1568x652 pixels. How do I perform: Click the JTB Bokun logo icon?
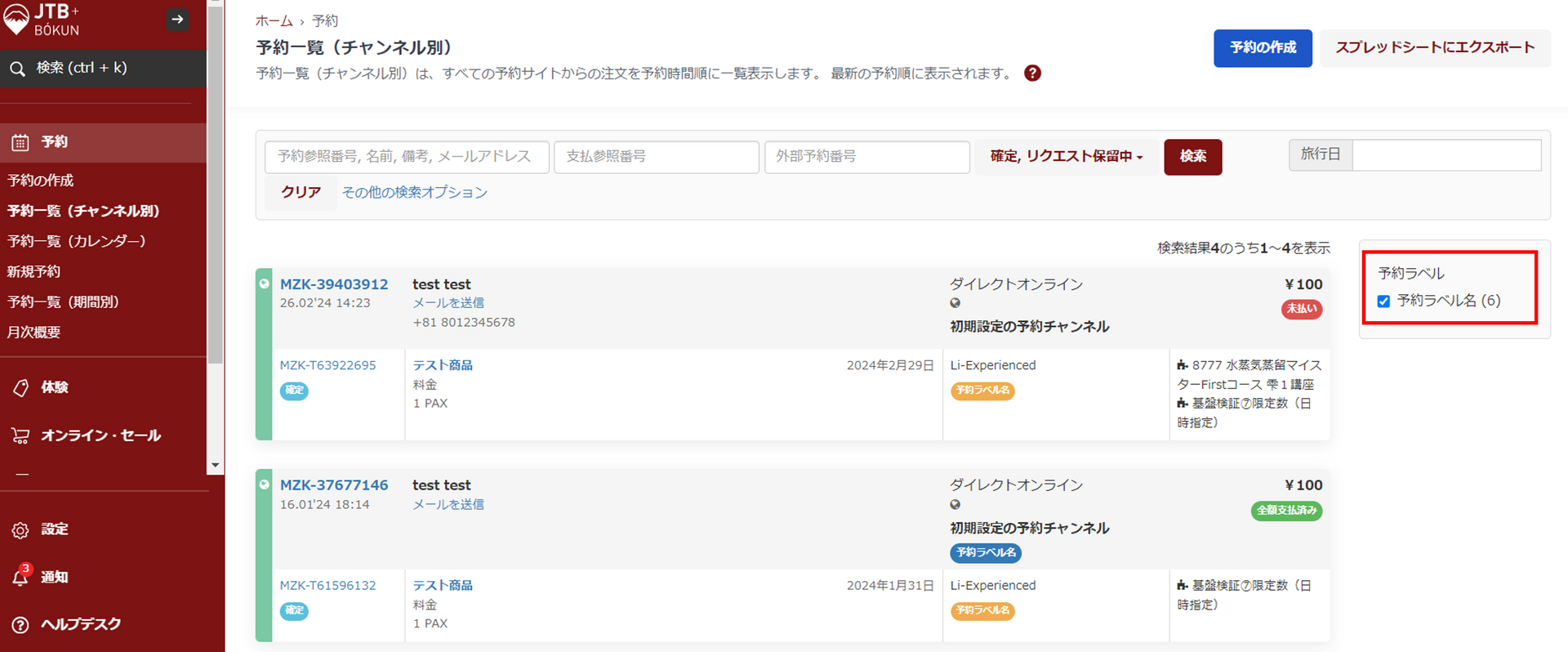tap(16, 18)
